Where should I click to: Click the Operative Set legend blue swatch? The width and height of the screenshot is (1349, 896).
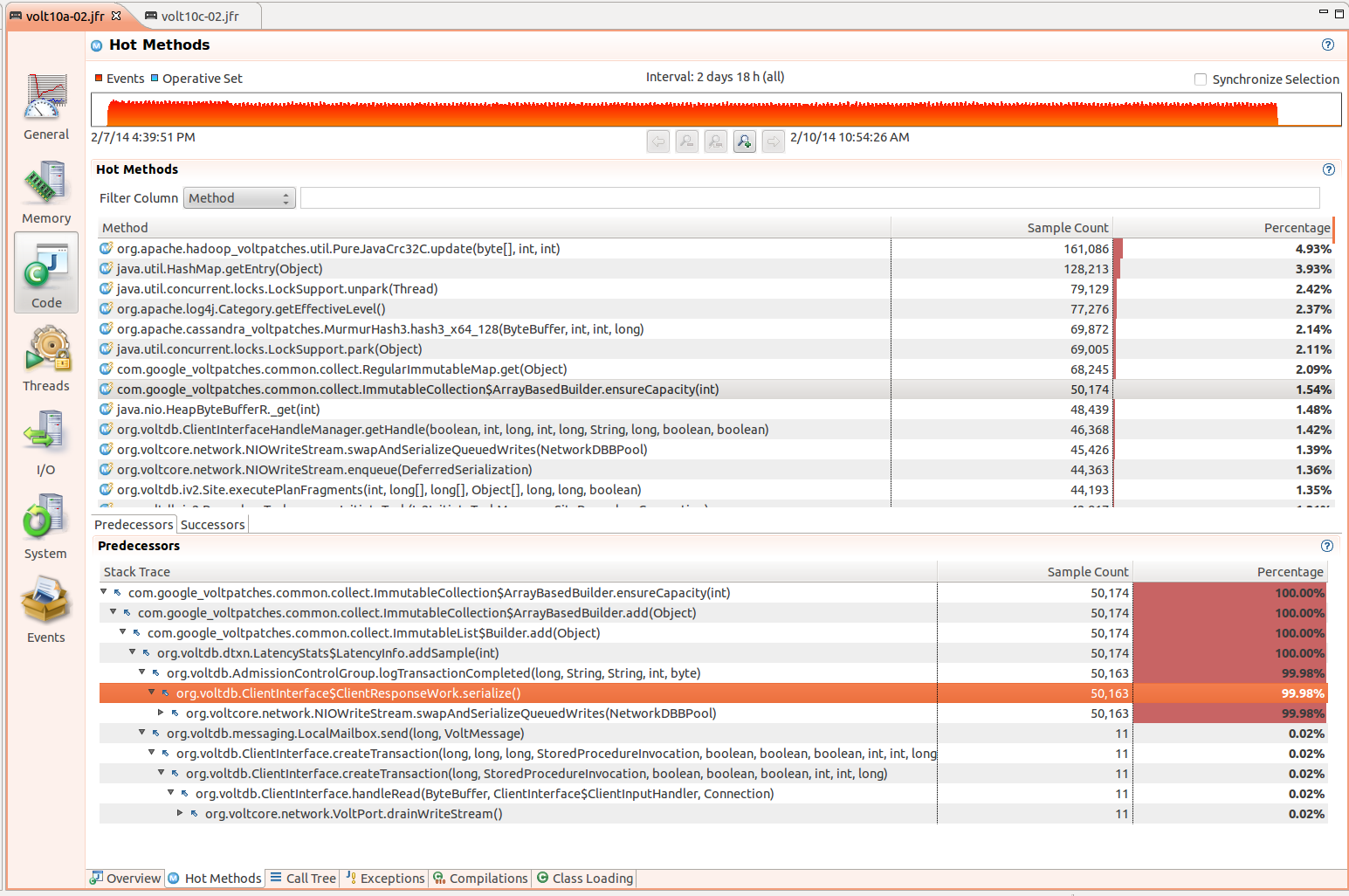[155, 78]
